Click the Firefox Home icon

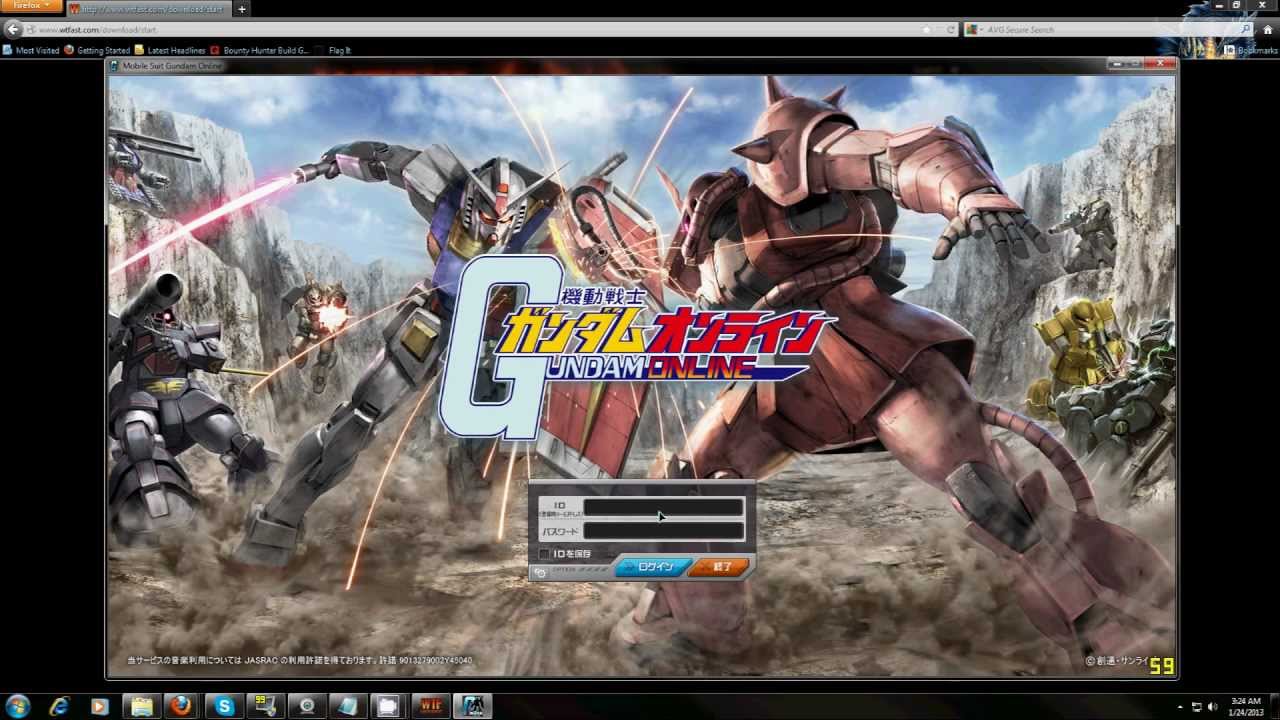(1268, 30)
